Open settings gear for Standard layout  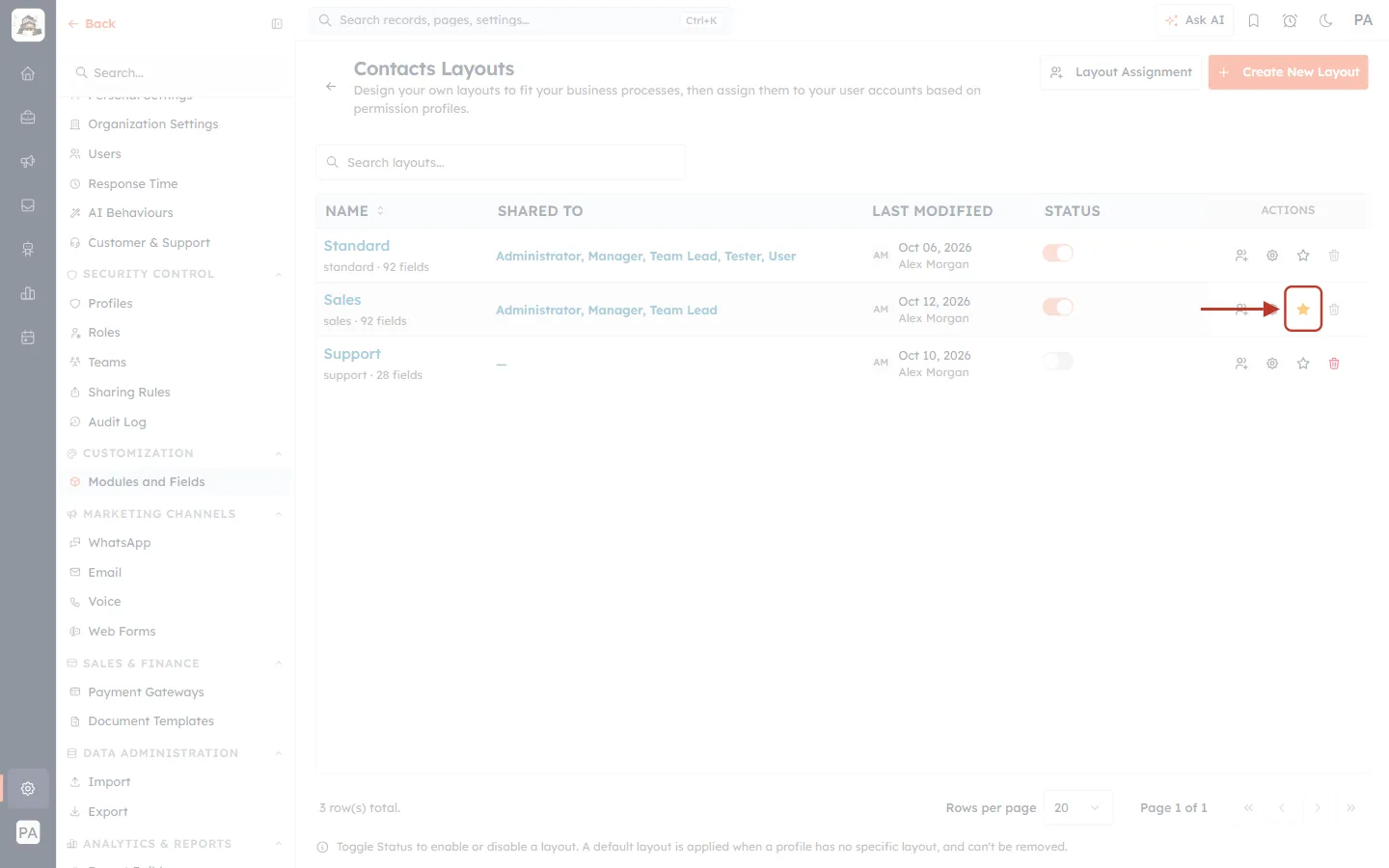1272,256
